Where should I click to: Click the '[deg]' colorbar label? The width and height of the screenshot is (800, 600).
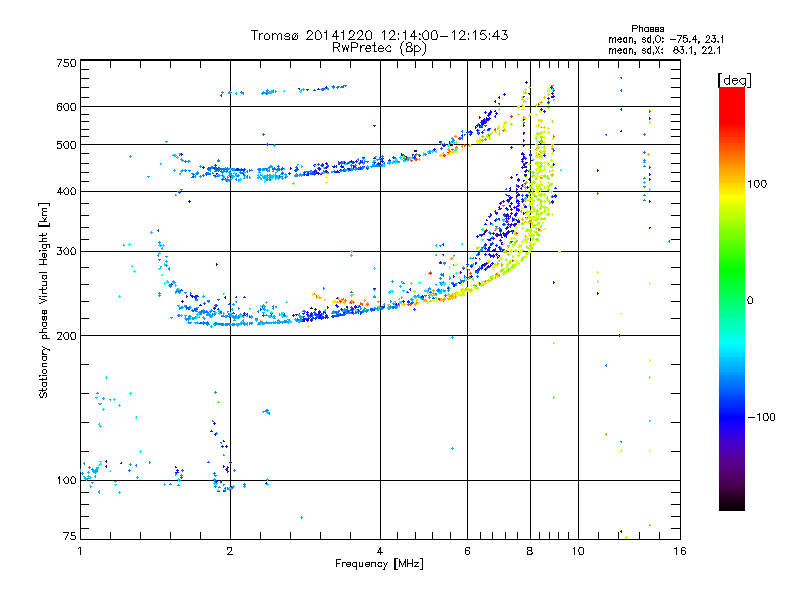tap(734, 80)
